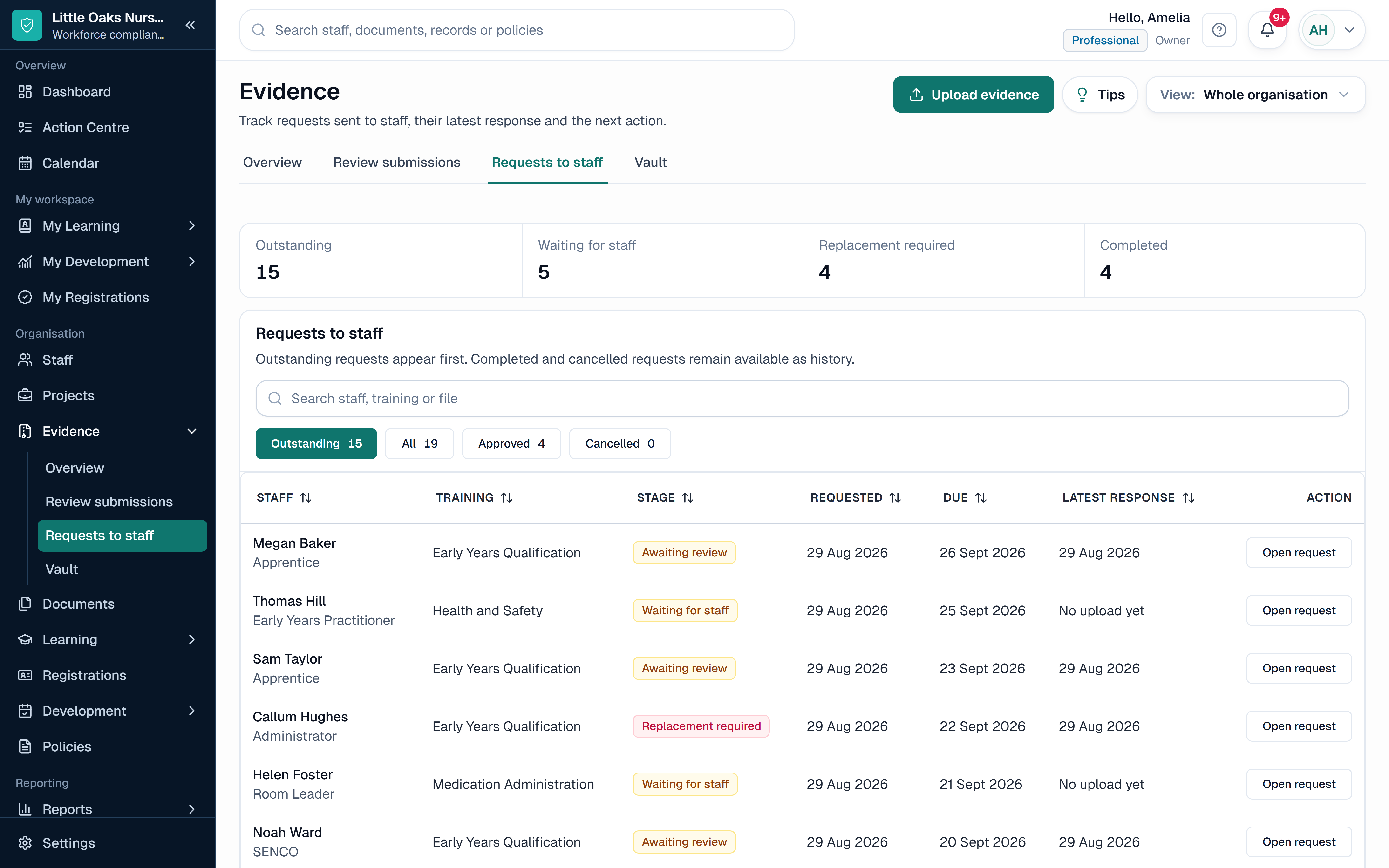Click the Documents copy icon

tap(25, 604)
